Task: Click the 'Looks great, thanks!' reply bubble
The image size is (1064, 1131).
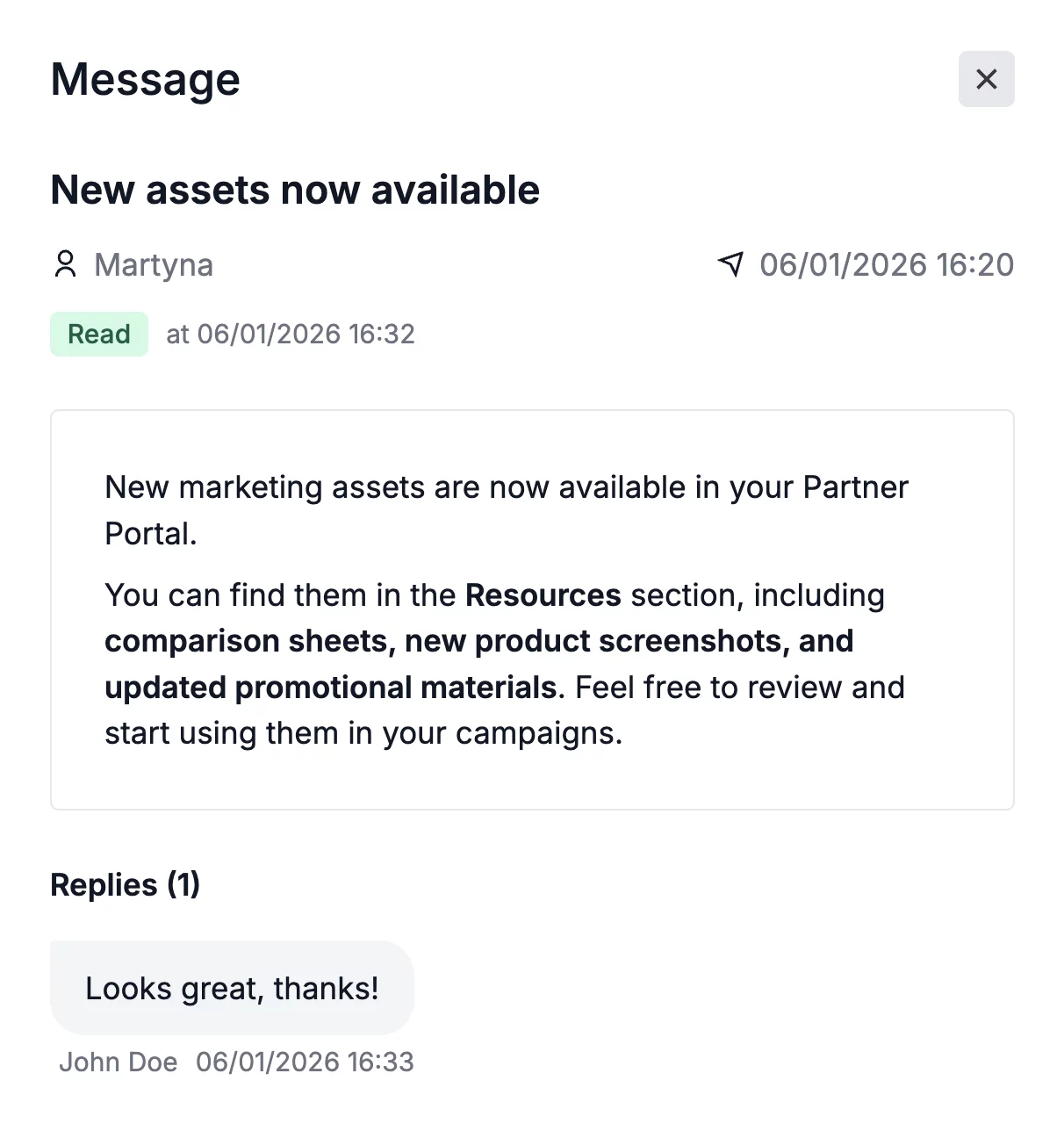Action: pyautogui.click(x=232, y=989)
